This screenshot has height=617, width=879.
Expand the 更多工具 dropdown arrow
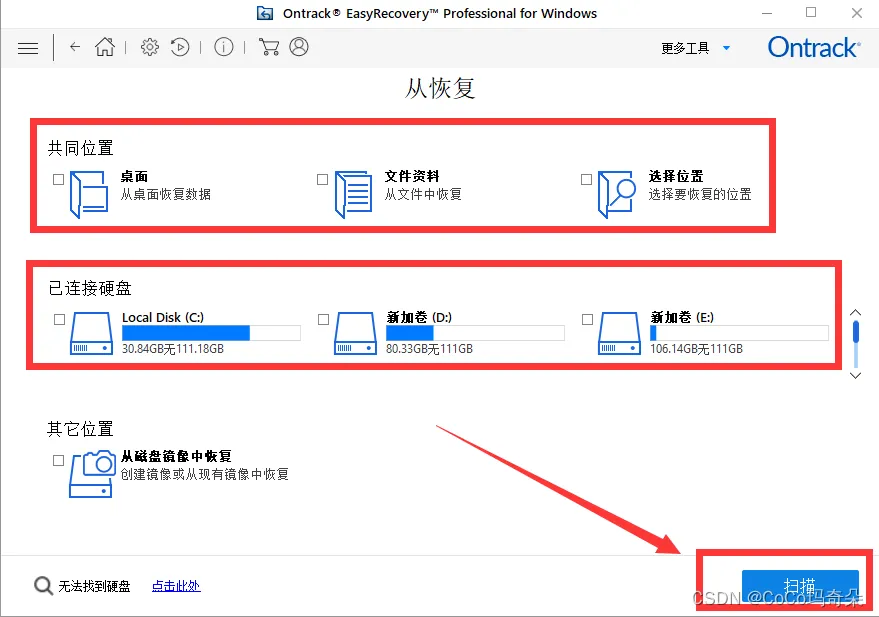coord(727,48)
